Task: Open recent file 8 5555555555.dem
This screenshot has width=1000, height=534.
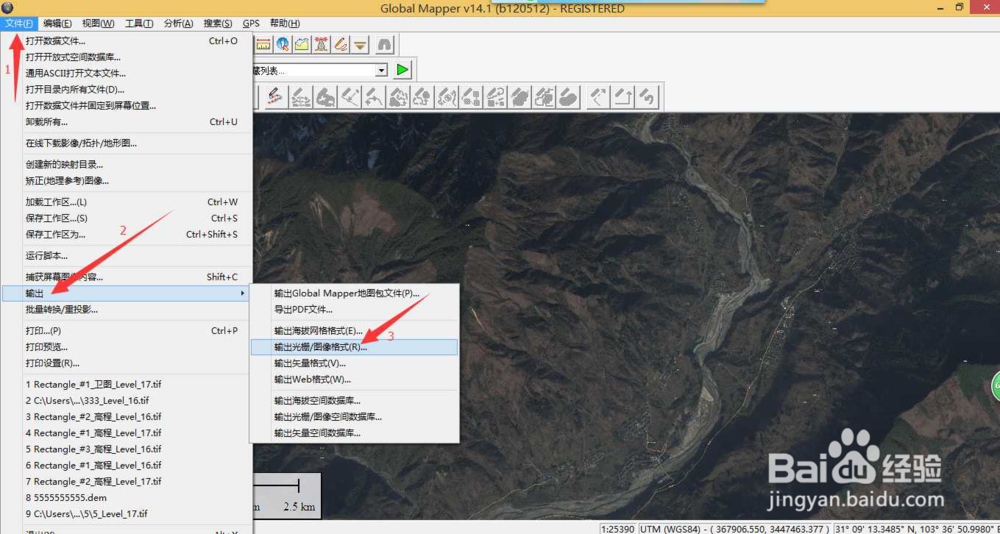Action: [x=126, y=498]
